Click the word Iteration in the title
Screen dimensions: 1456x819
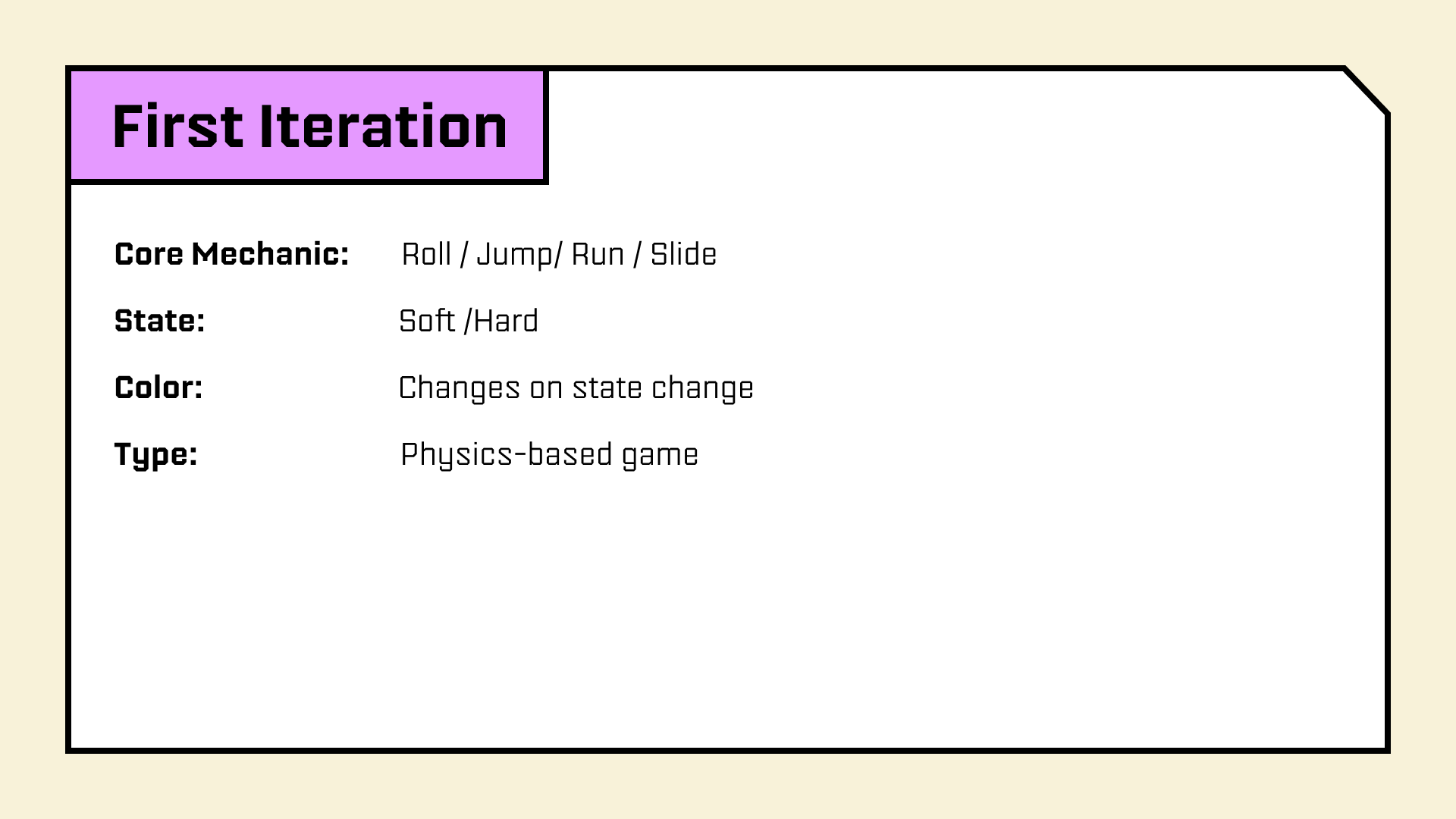(x=383, y=126)
